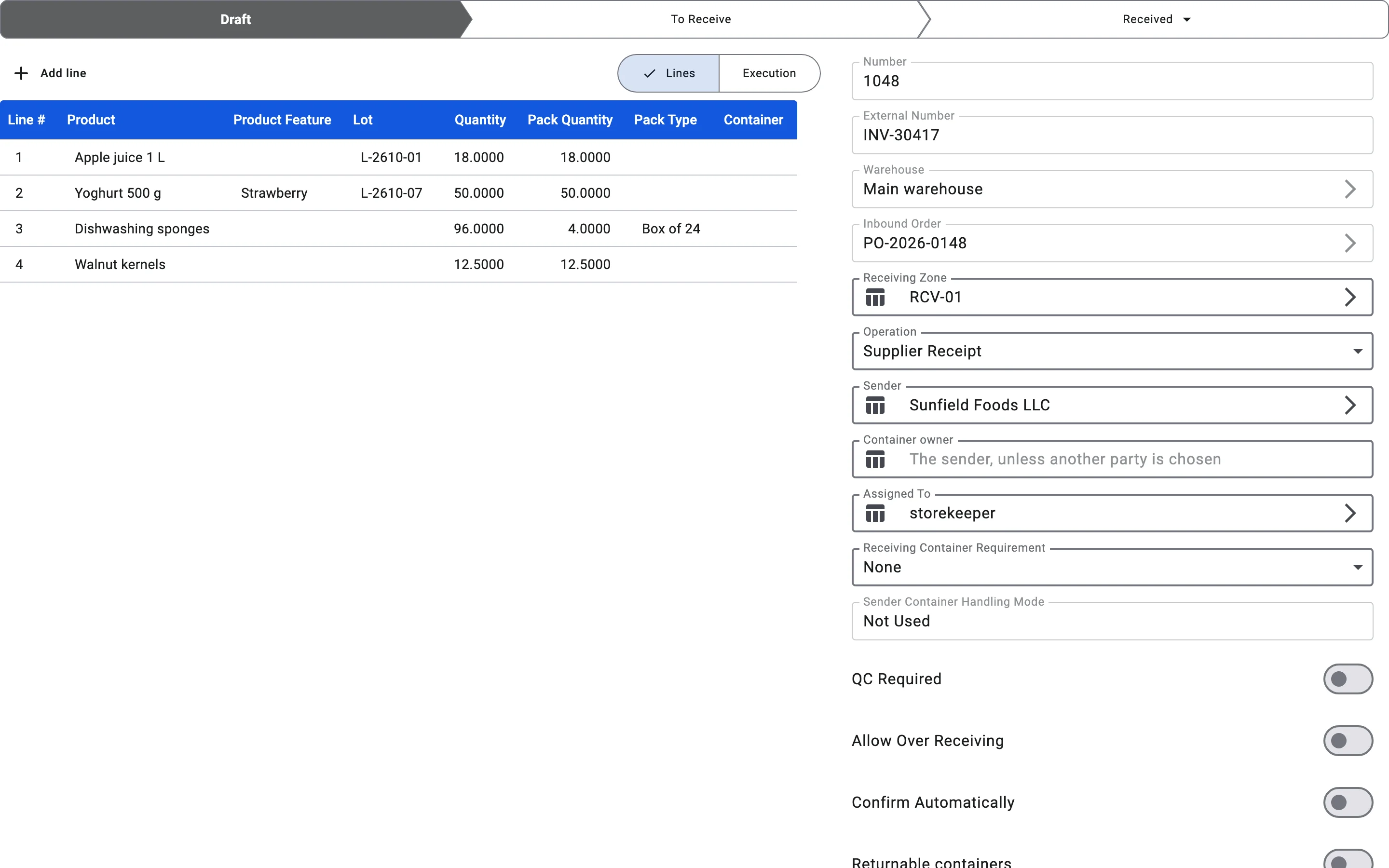Click the table icon in Assigned To field

875,513
